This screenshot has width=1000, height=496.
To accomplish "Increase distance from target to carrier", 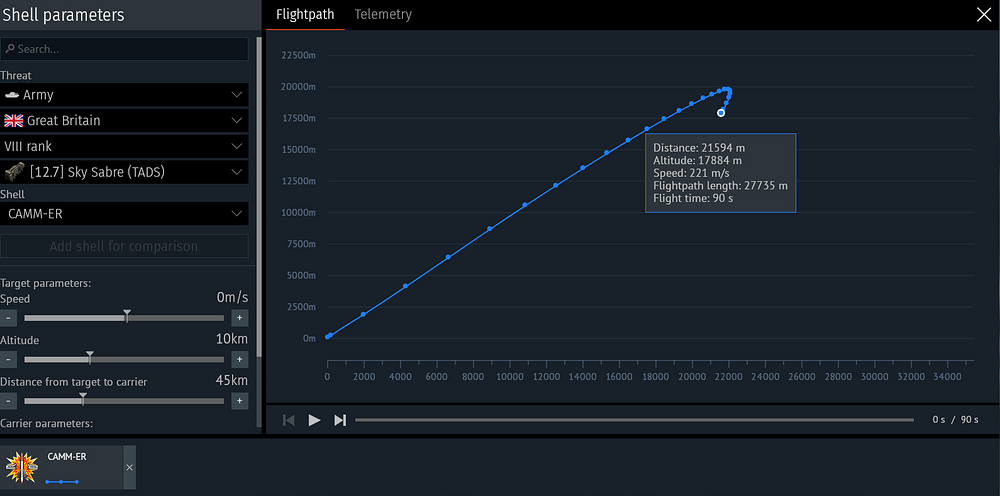I will pos(240,401).
